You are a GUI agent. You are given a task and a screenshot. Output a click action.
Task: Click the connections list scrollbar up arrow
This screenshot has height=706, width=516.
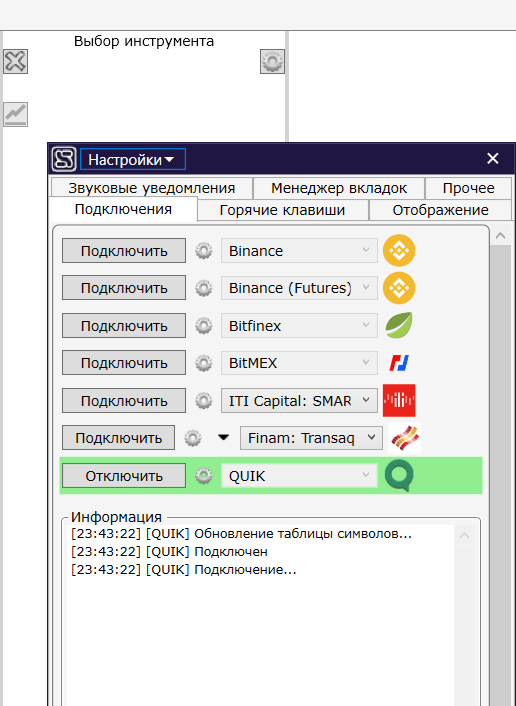pos(500,235)
